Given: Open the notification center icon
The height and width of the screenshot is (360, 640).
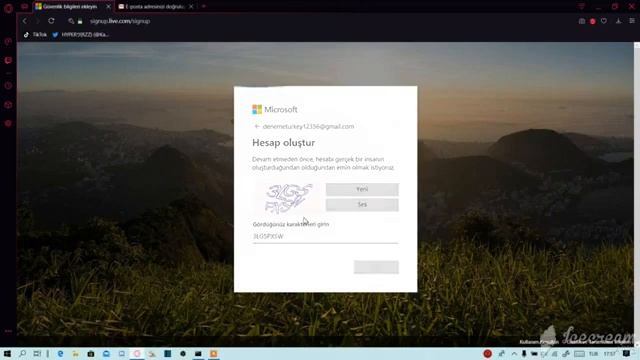Looking at the screenshot, I should pos(627,353).
